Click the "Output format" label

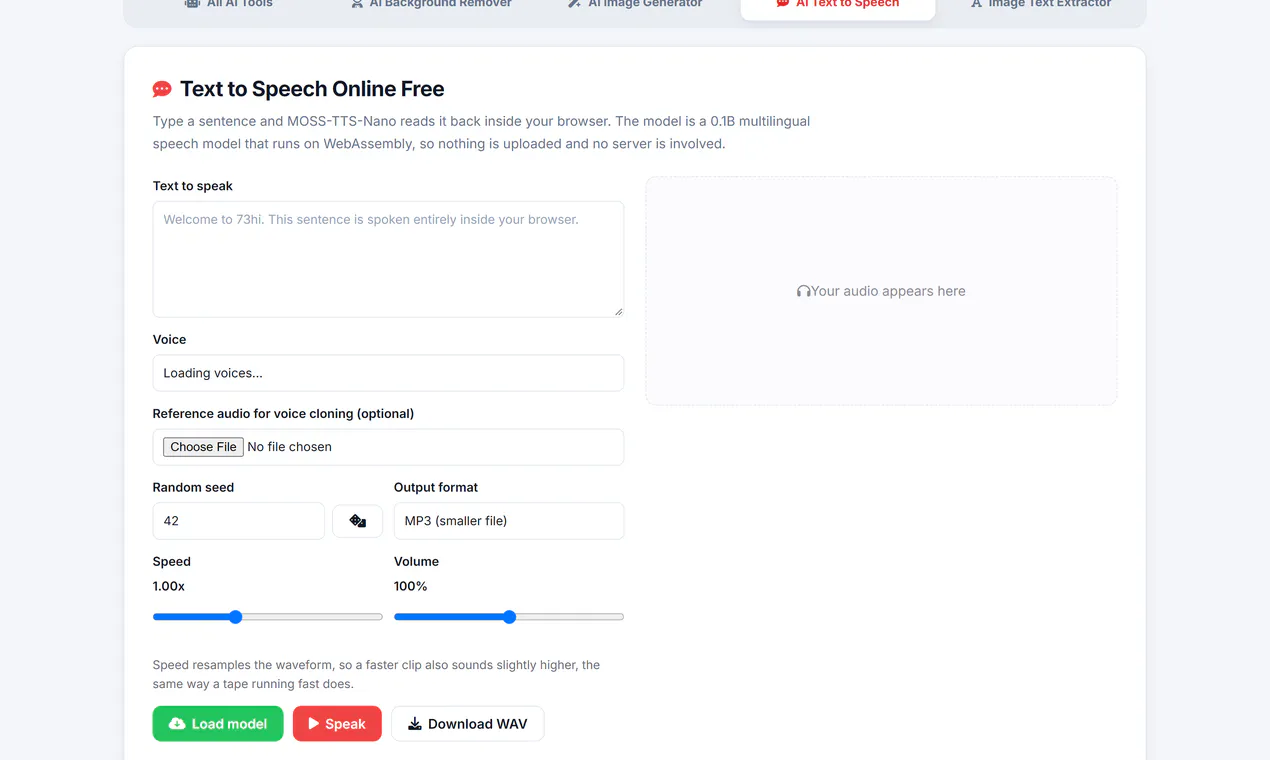tap(436, 488)
